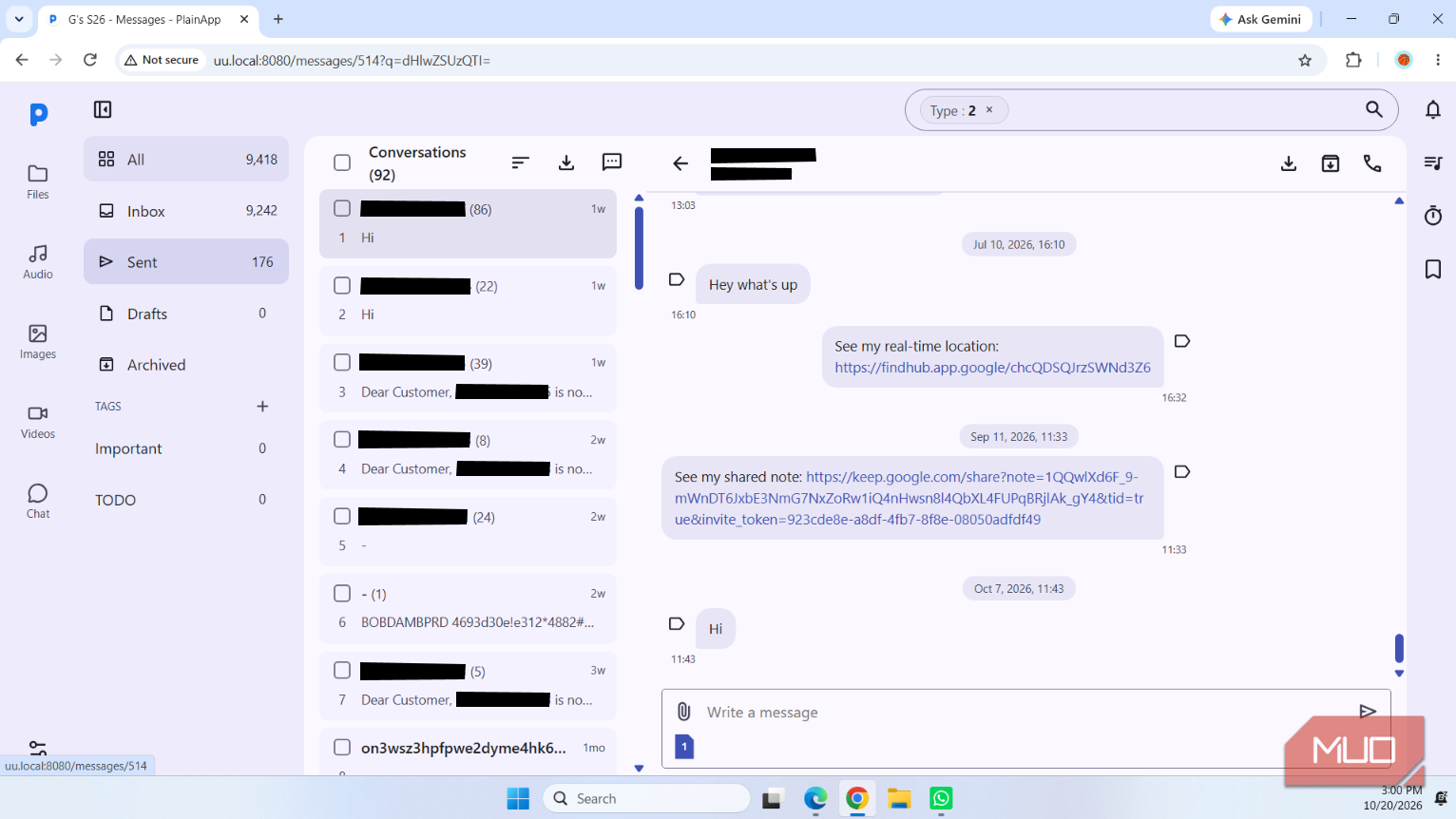This screenshot has width=1456, height=819.
Task: Add a new tag with plus icon
Action: (262, 406)
